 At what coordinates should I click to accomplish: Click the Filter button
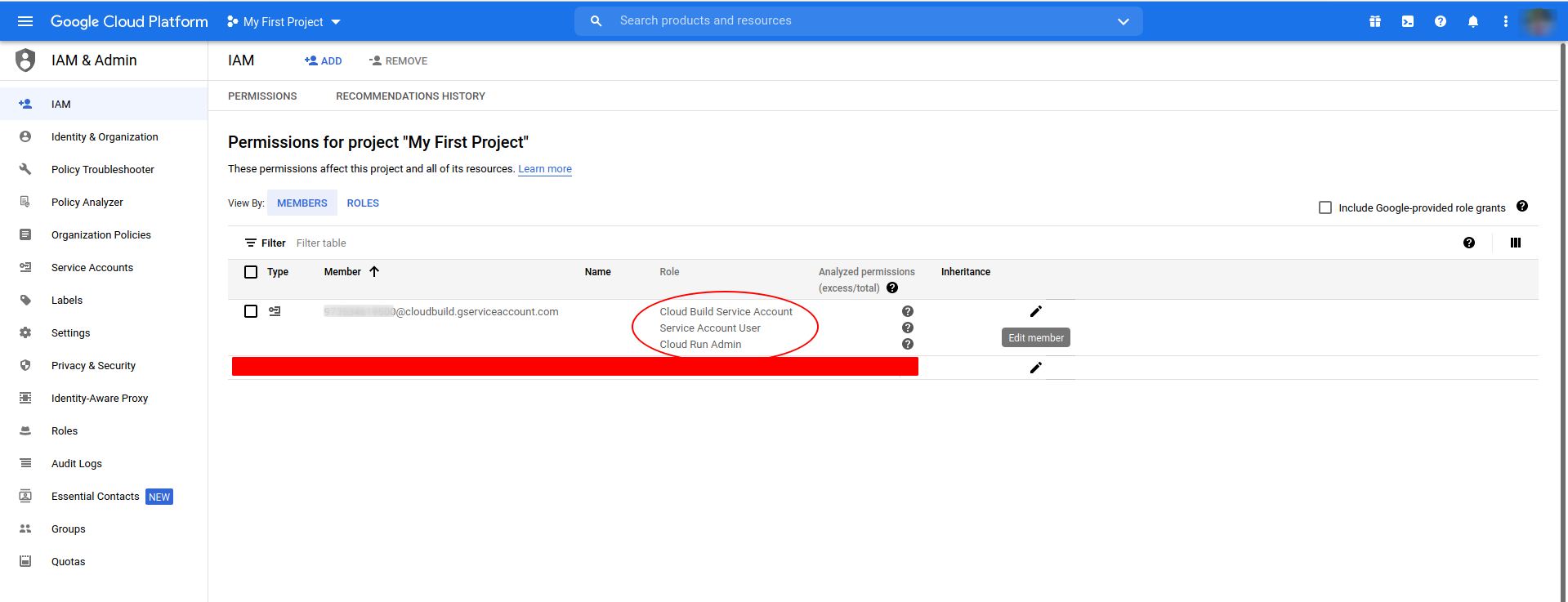[x=265, y=243]
